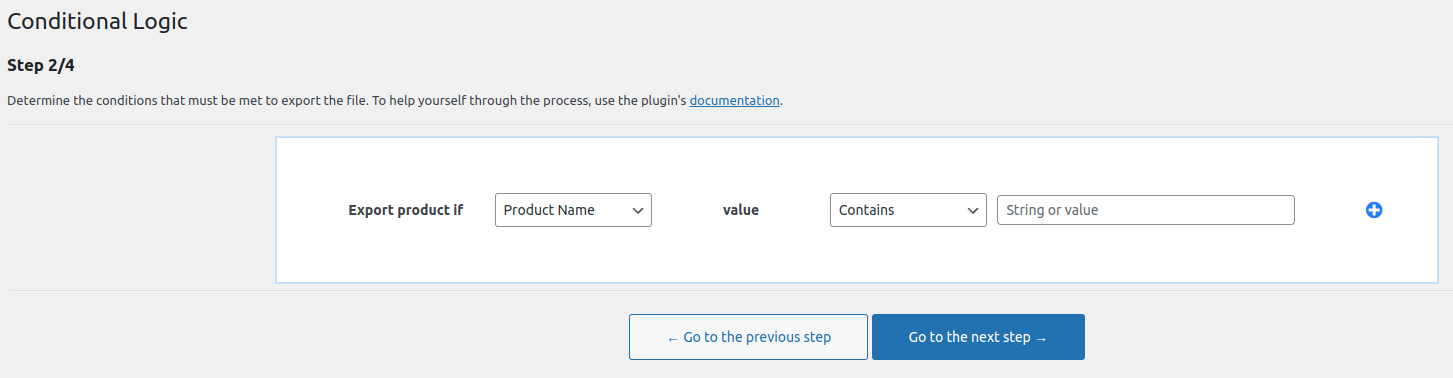The image size is (1453, 378).
Task: Click the bold value label
Action: [x=741, y=210]
